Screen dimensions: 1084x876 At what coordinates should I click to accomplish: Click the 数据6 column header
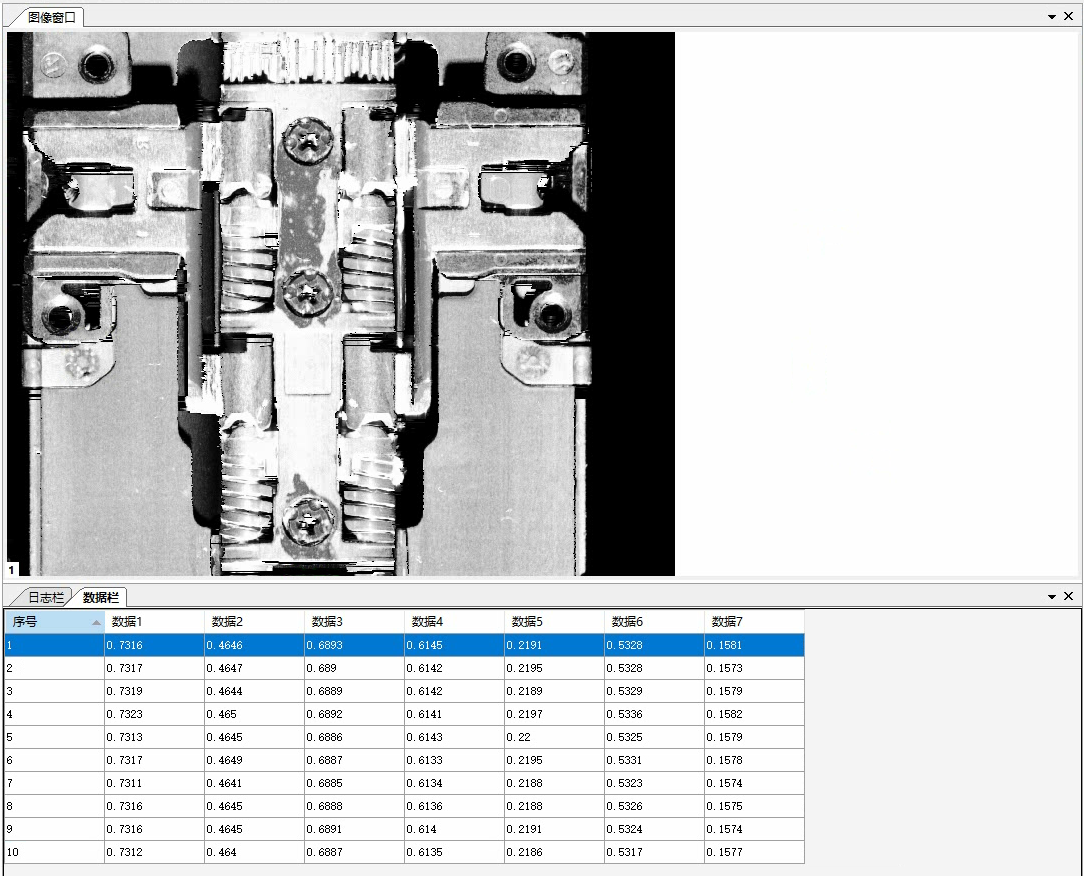click(654, 622)
